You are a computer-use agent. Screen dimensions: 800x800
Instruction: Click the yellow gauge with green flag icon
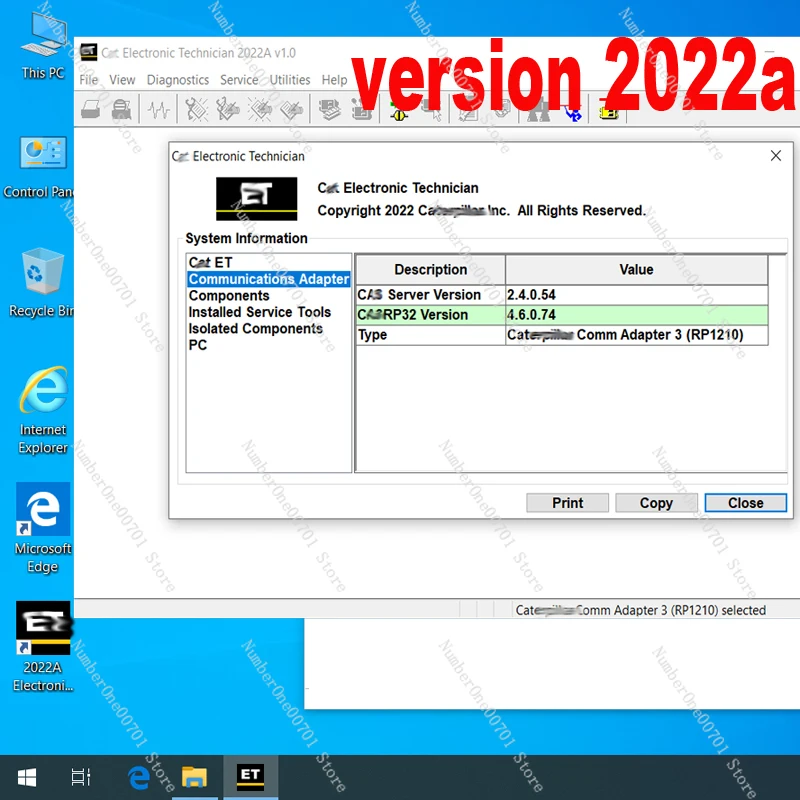tap(398, 113)
